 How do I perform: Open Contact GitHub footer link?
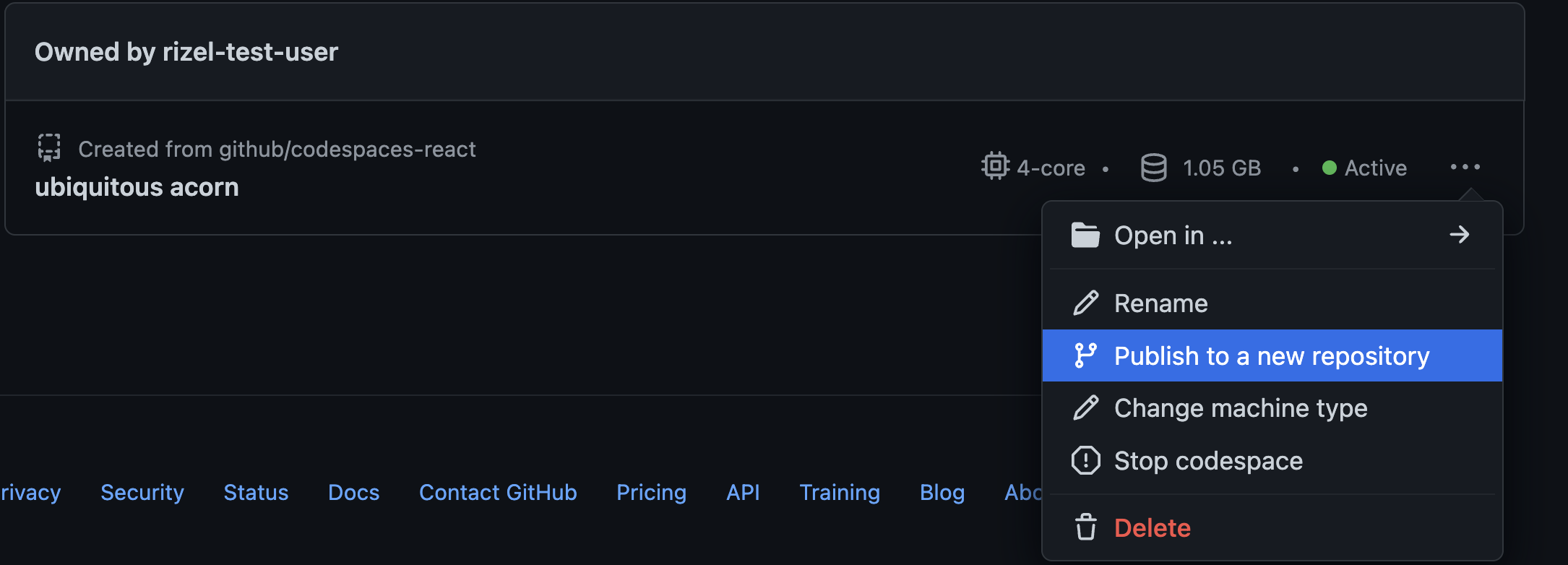pyautogui.click(x=498, y=492)
